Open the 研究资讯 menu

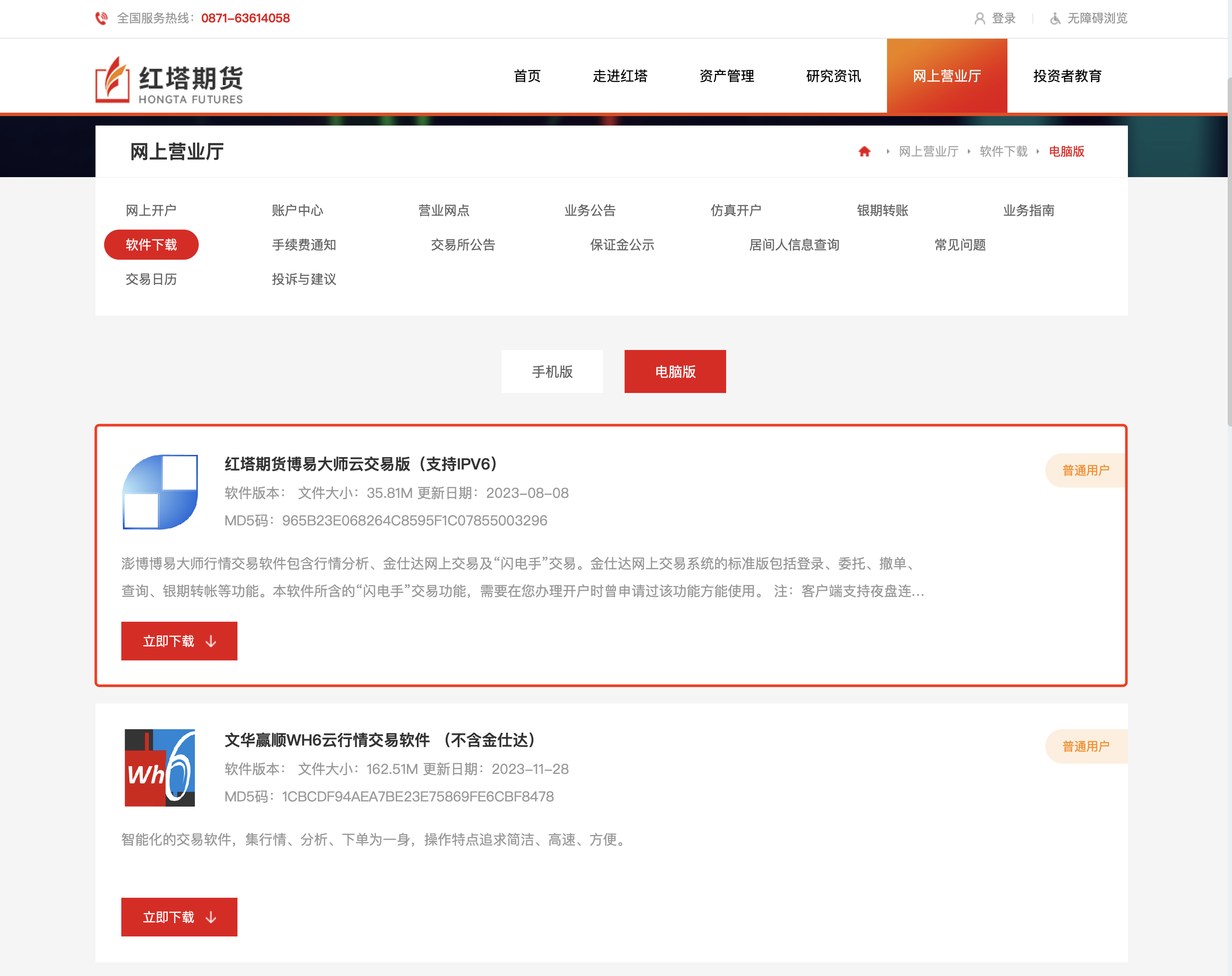(x=833, y=76)
